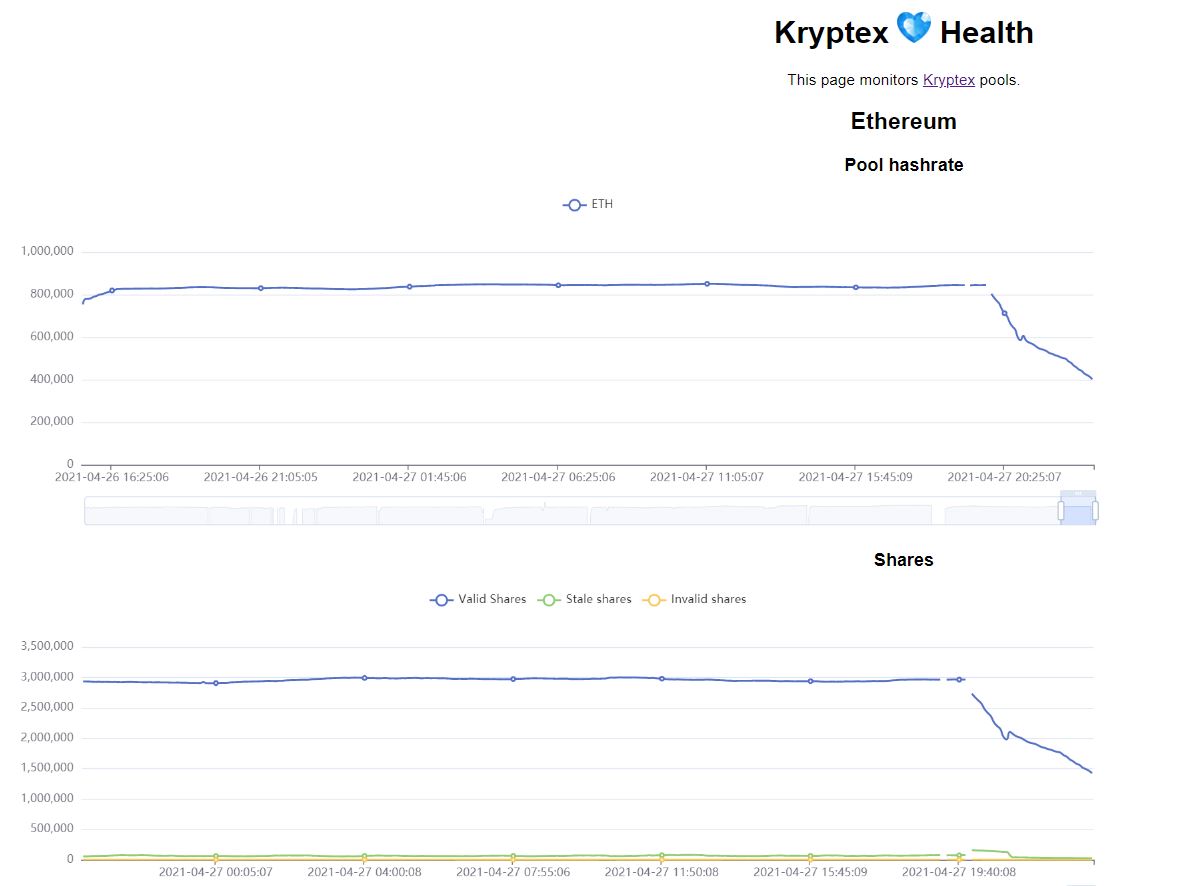Click the Pool hashrate chart title

pos(904,165)
